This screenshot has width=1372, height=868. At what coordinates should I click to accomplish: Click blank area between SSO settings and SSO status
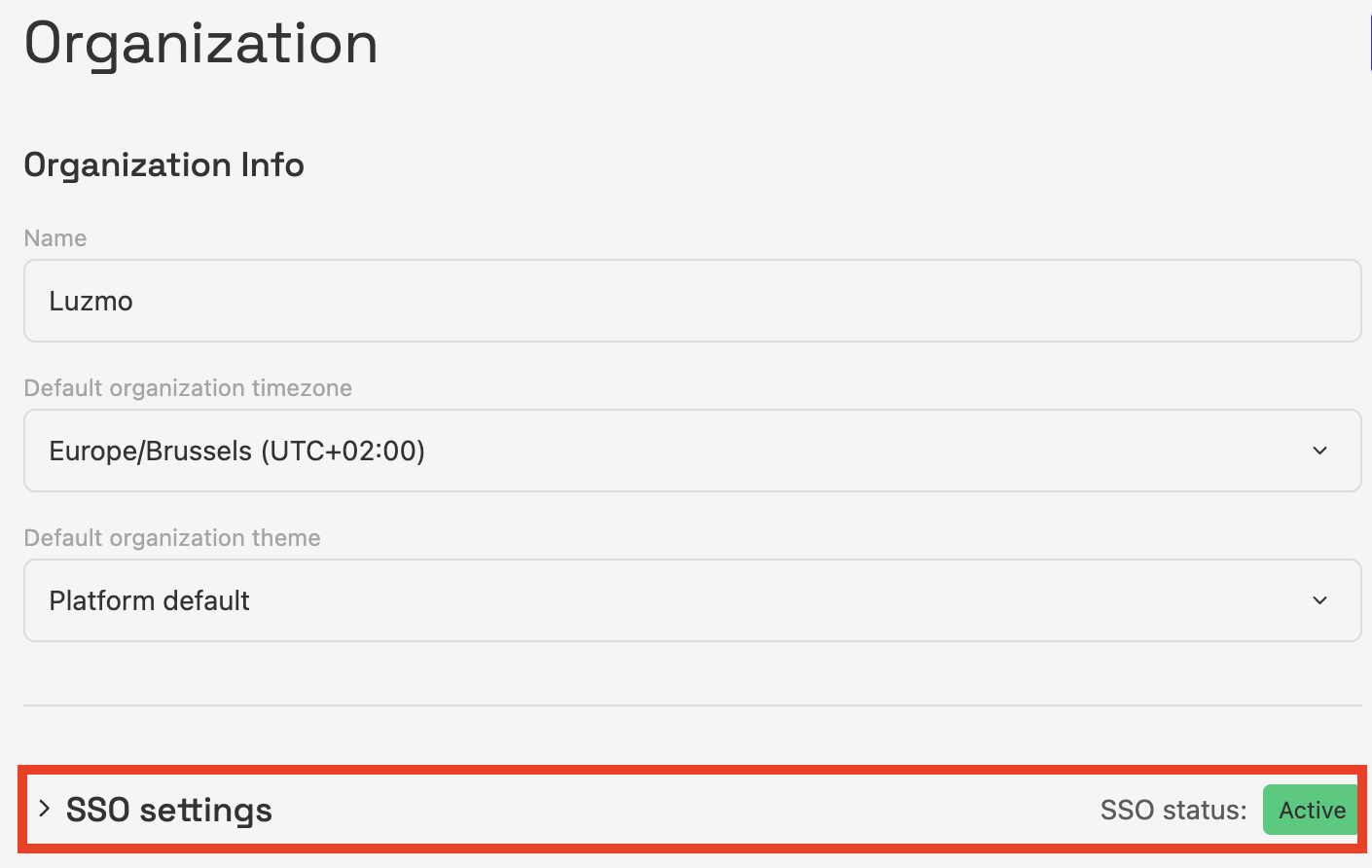pos(681,810)
